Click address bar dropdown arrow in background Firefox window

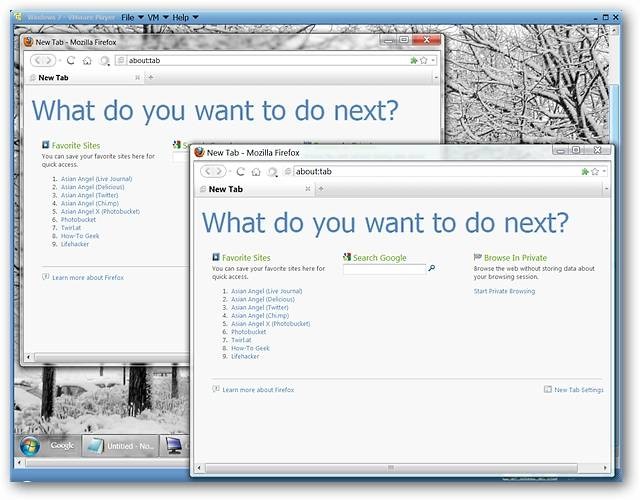click(x=433, y=60)
